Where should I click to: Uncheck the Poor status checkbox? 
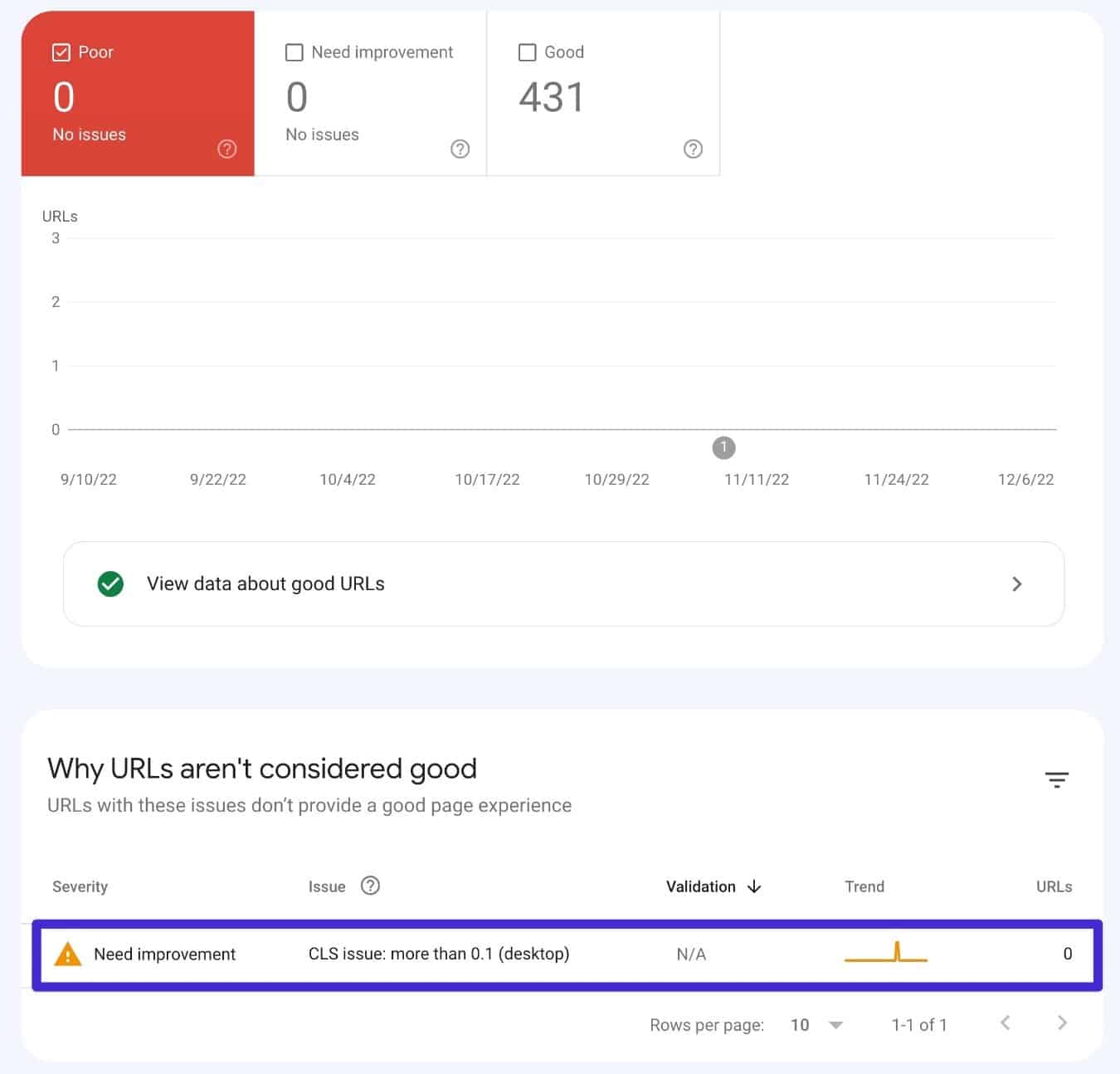(61, 51)
